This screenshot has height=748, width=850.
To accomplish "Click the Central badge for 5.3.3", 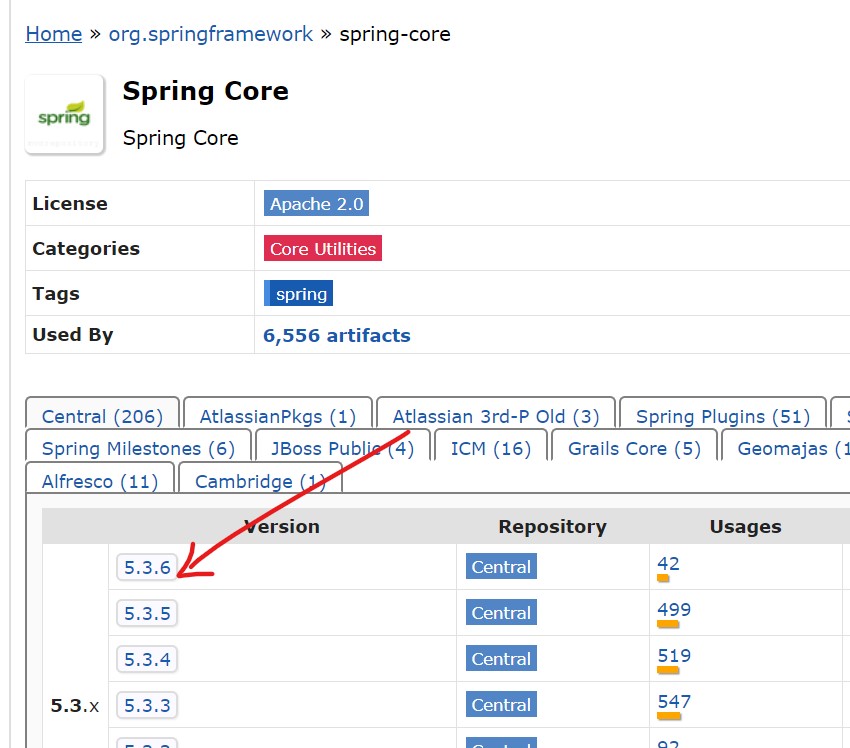I will point(501,705).
